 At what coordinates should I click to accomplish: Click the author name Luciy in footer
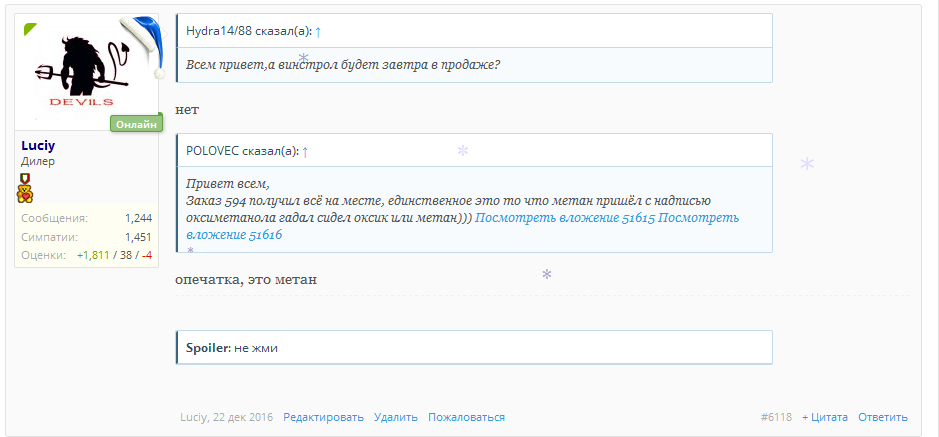pyautogui.click(x=193, y=417)
